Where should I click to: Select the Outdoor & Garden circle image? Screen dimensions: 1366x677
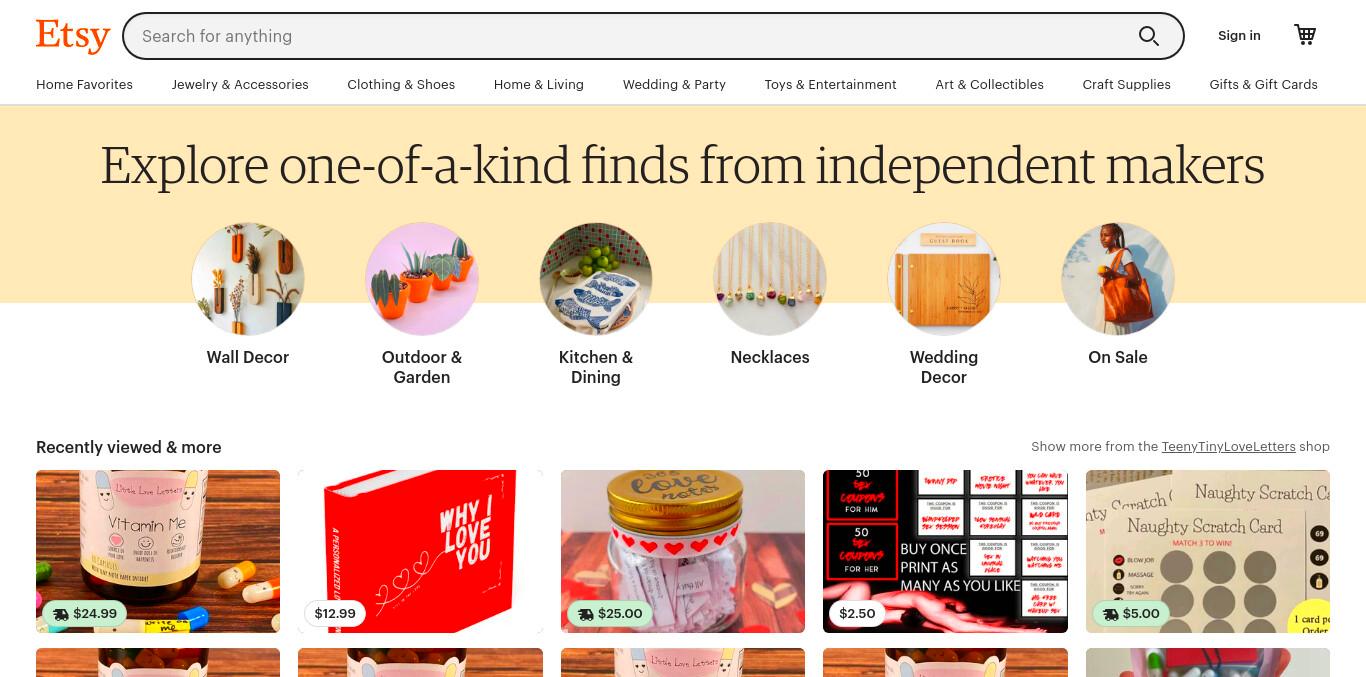coord(422,279)
